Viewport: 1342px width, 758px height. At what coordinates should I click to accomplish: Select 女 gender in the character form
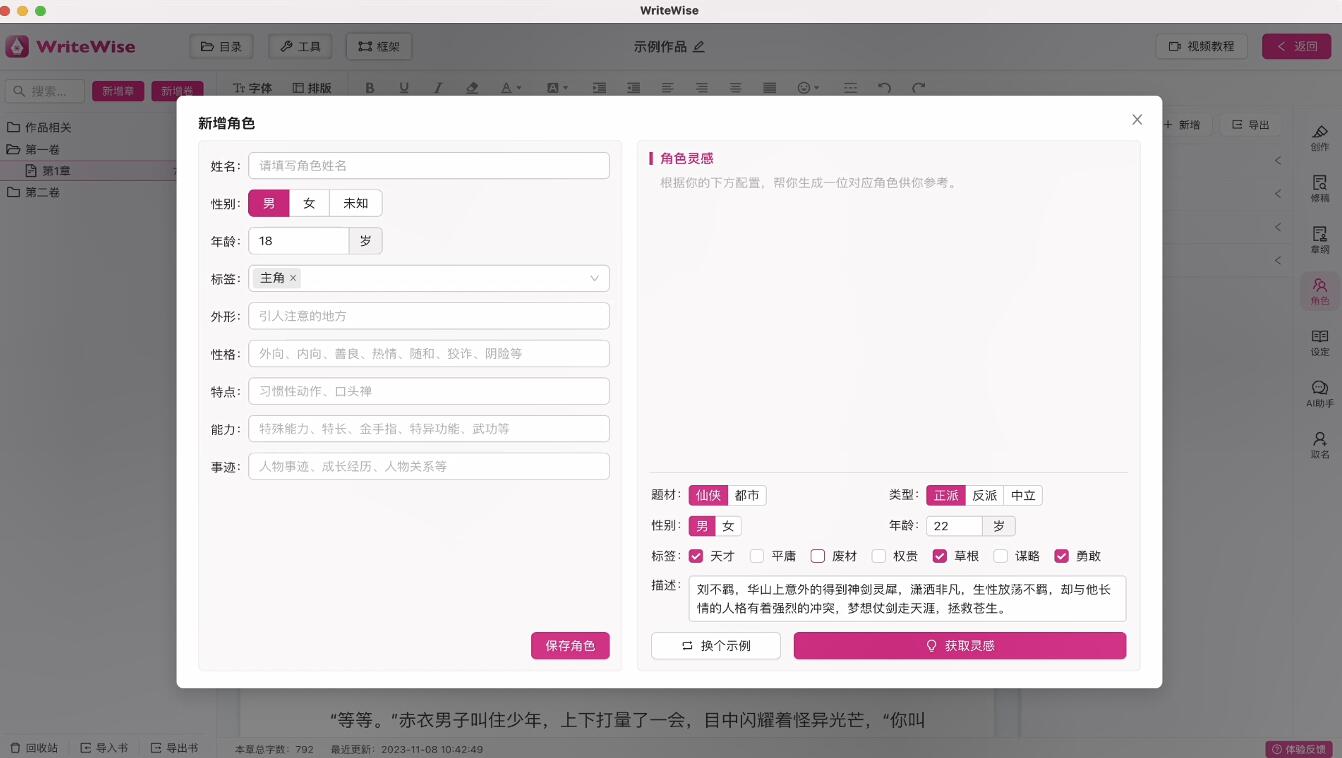[309, 203]
